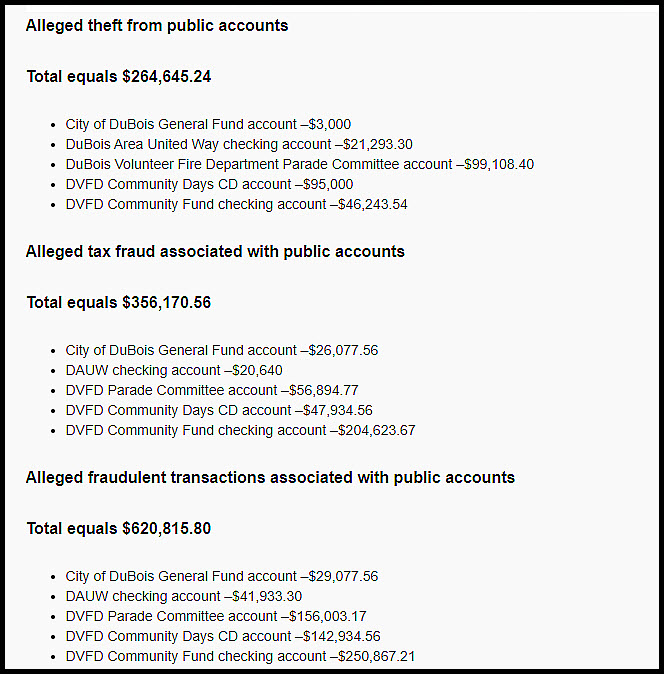The width and height of the screenshot is (664, 674).
Task: Select the Community Days CD –$95,000 entry
Action: 209,185
